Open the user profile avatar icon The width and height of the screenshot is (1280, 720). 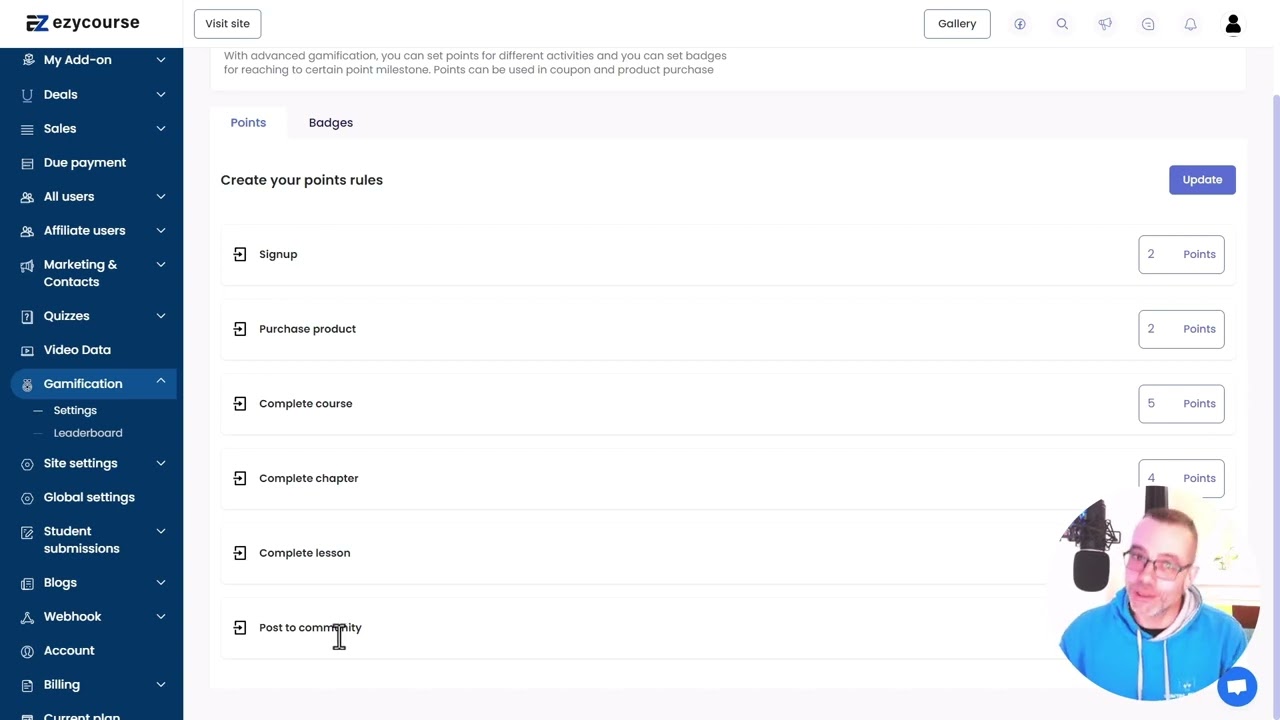click(x=1233, y=24)
